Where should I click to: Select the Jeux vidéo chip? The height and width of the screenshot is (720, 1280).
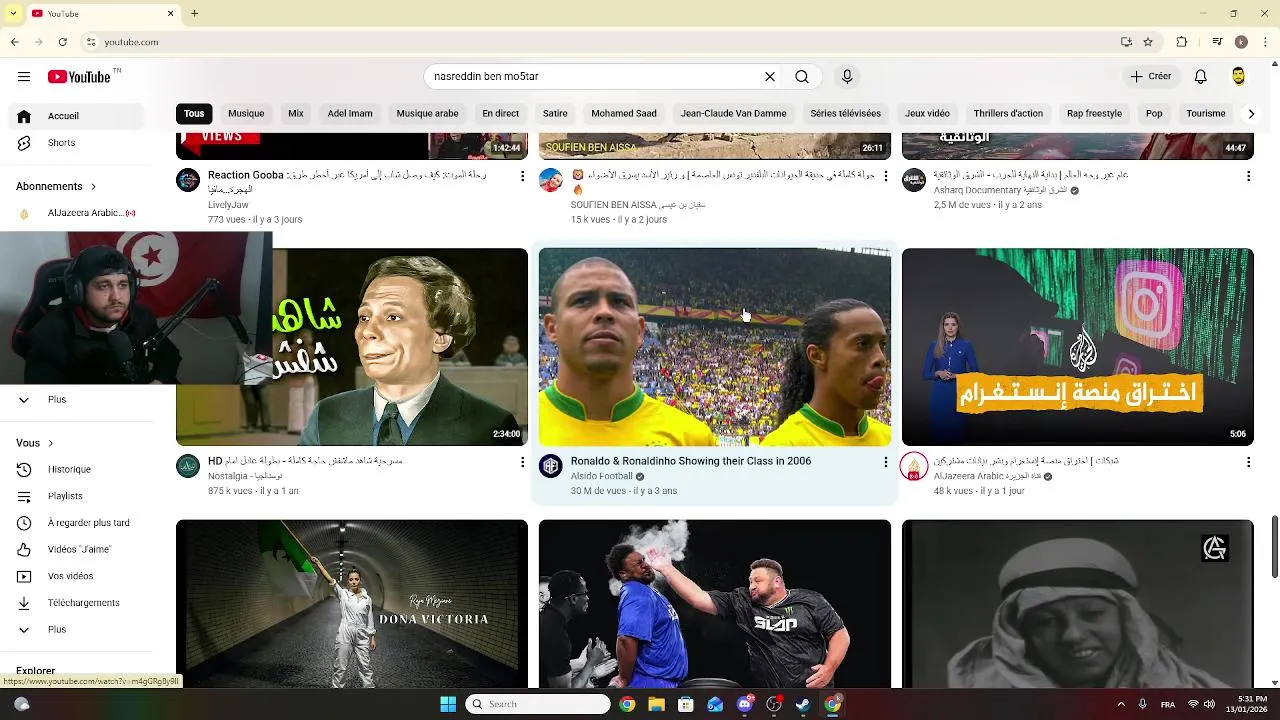pos(927,114)
